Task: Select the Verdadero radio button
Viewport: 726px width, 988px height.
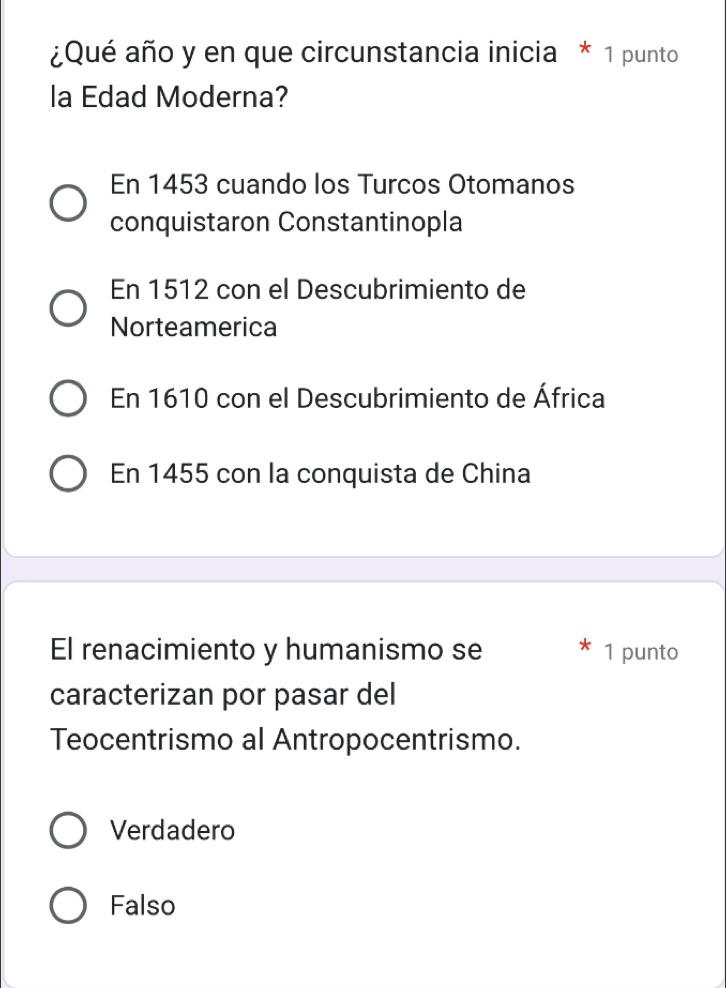Action: pos(68,830)
